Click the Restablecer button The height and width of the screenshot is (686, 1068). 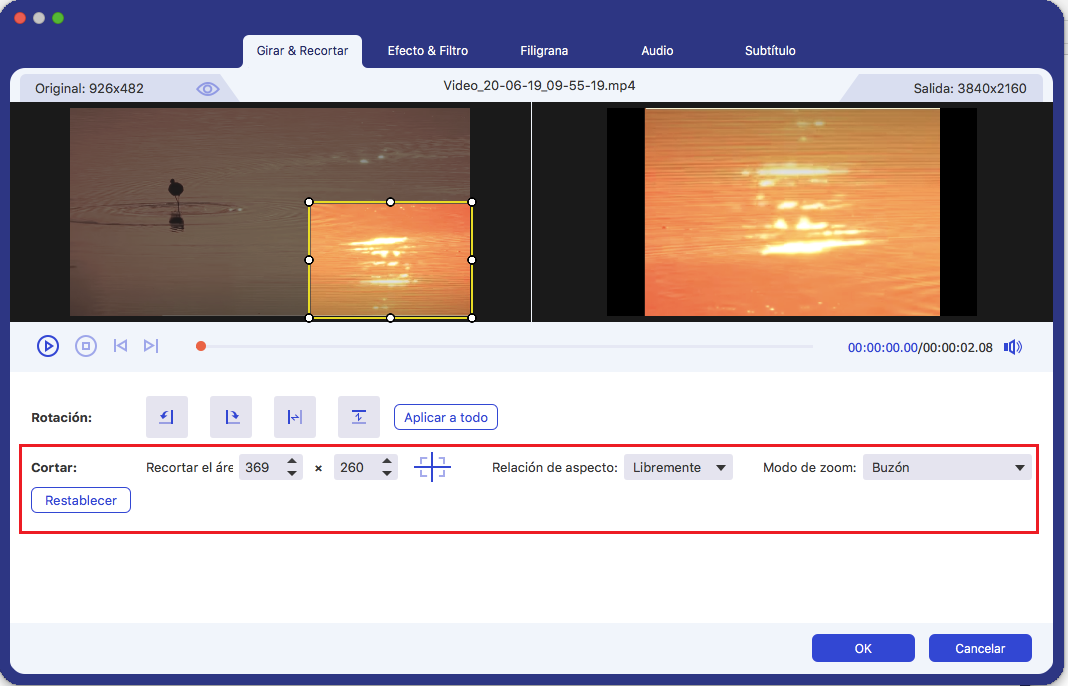81,500
